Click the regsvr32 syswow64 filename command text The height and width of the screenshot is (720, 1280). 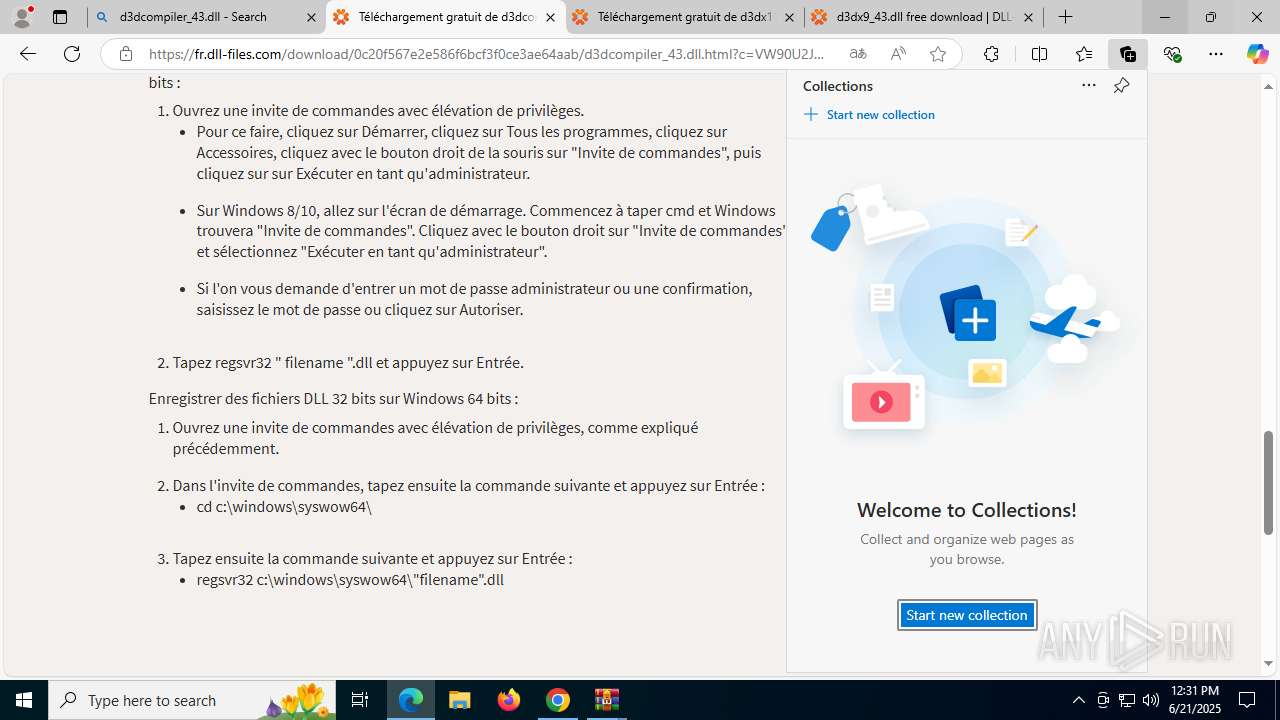(x=350, y=580)
